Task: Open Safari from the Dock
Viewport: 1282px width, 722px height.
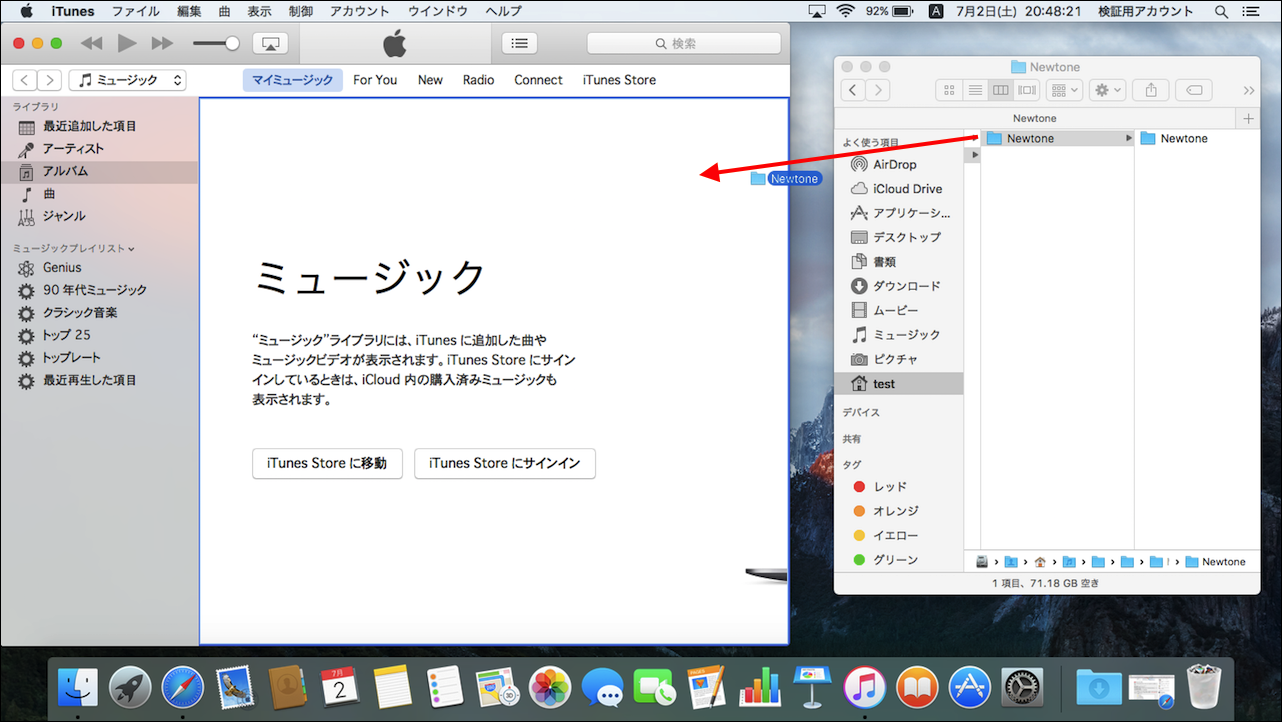Action: tap(182, 687)
